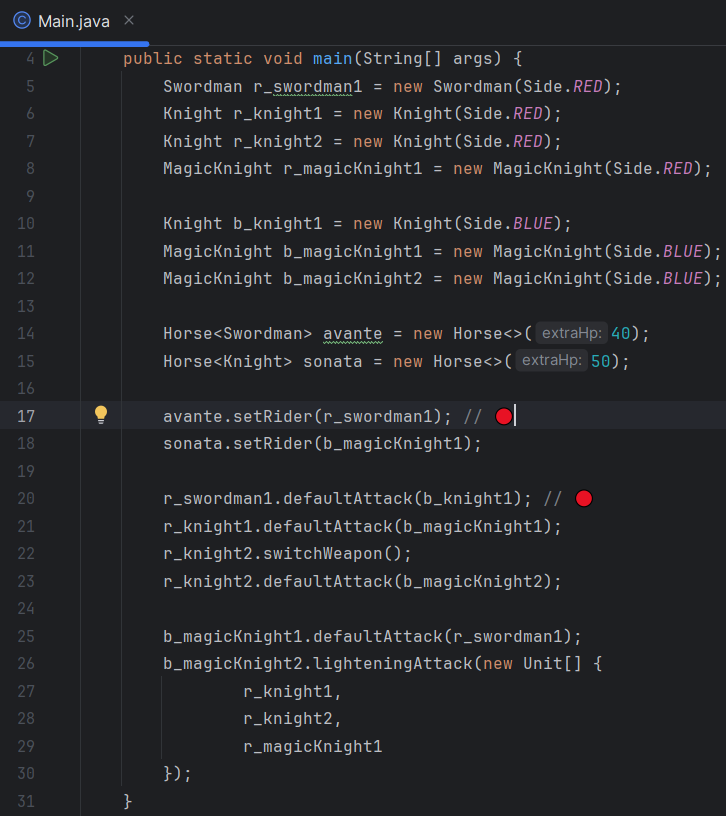The width and height of the screenshot is (726, 816).
Task: Click b_magicKnight1 variable declared on line 11
Action: (353, 251)
